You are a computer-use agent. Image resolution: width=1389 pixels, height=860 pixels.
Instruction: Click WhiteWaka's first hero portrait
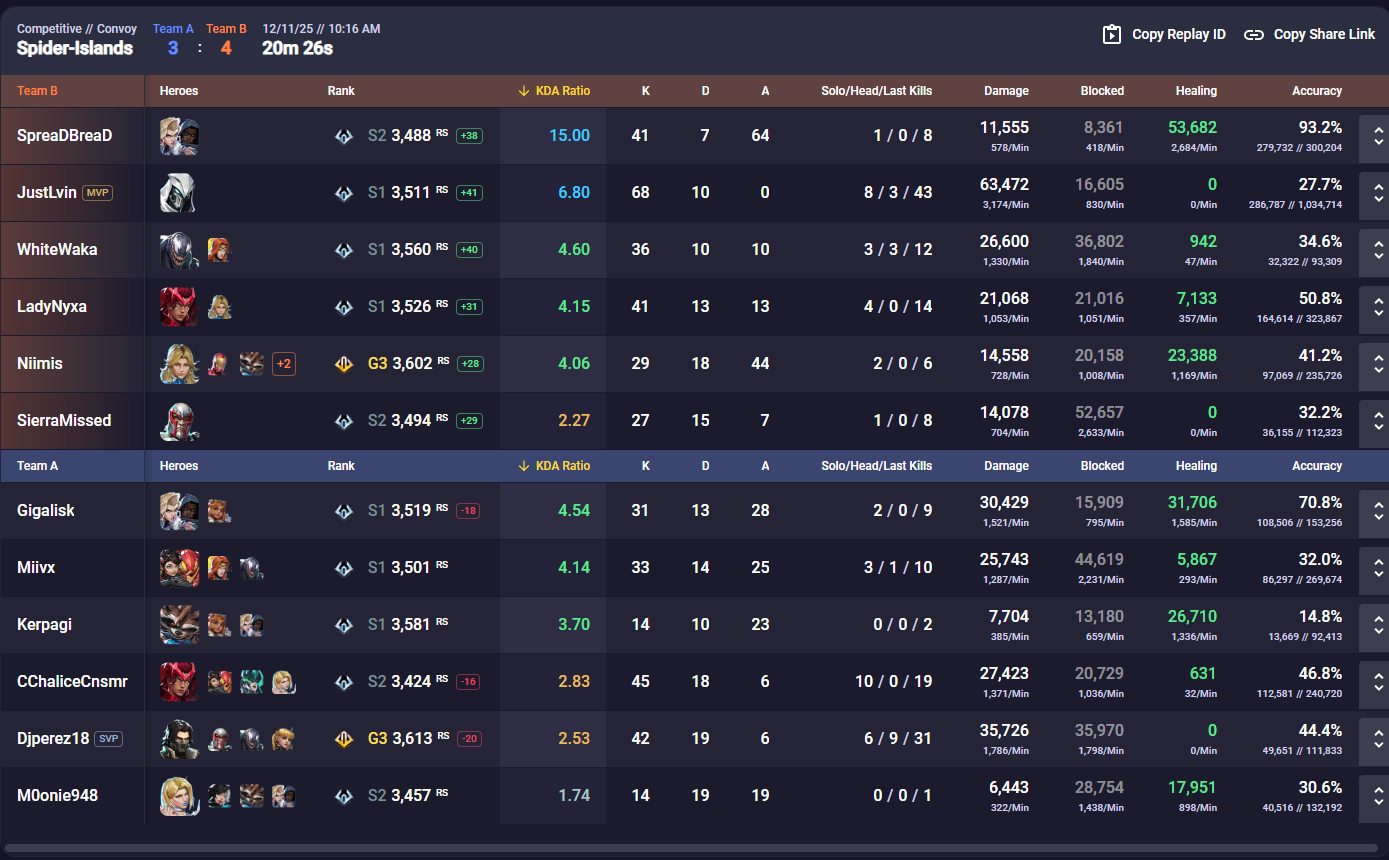pyautogui.click(x=179, y=249)
